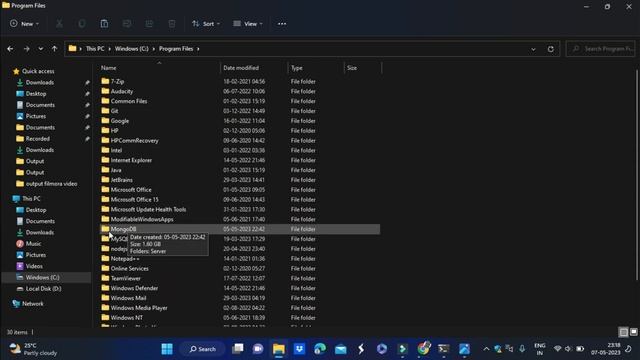Select Videos under This PC
This screenshot has height=360, width=640.
click(x=34, y=266)
